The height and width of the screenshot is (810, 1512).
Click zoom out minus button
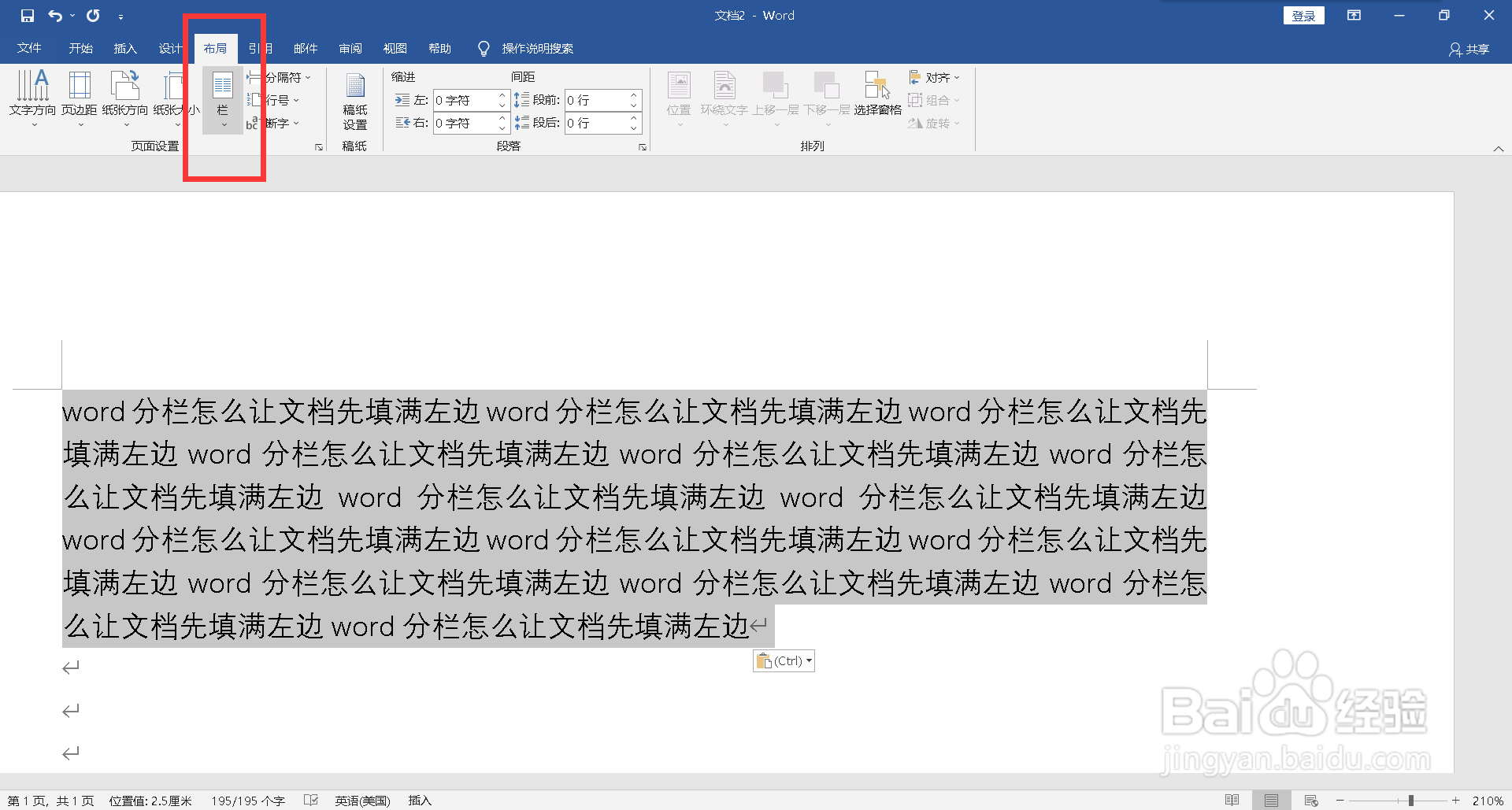click(1340, 801)
